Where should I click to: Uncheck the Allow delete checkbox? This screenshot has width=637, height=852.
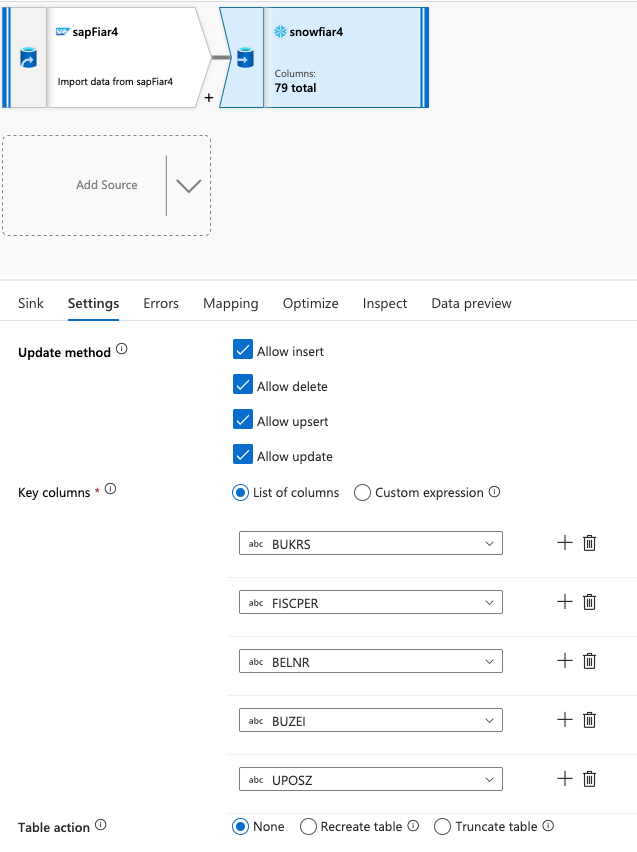(242, 385)
